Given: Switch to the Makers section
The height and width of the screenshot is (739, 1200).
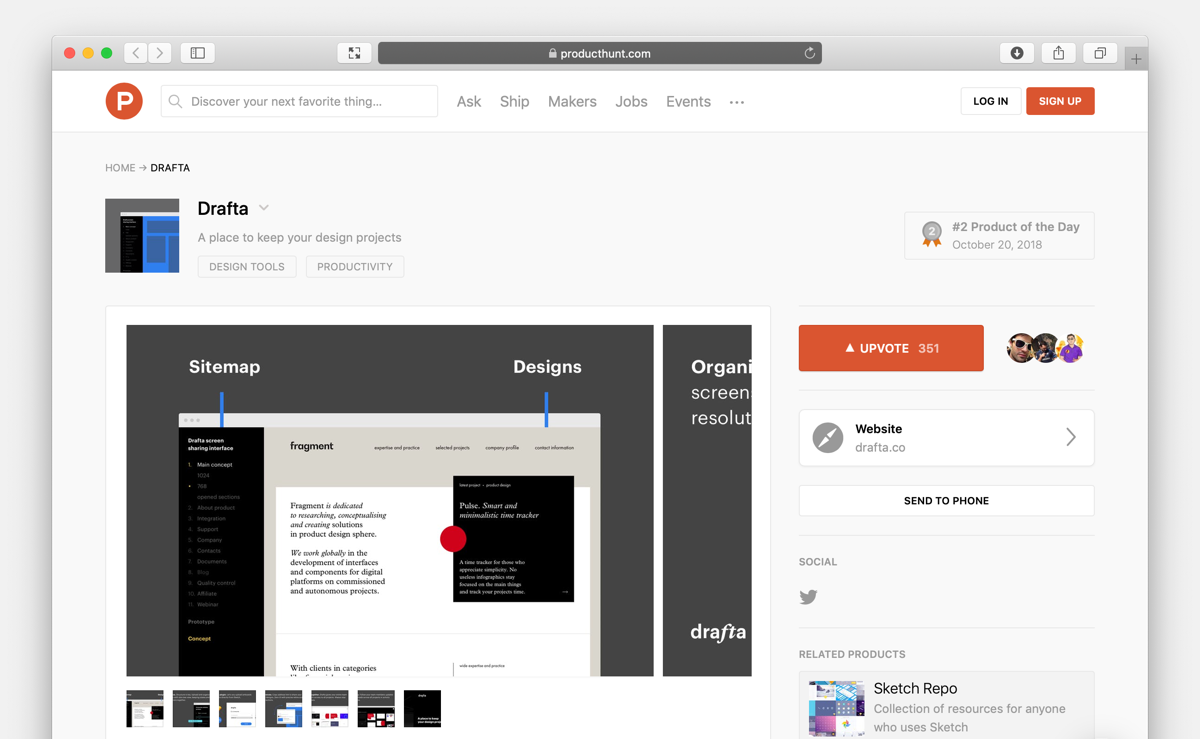Looking at the screenshot, I should tap(571, 101).
